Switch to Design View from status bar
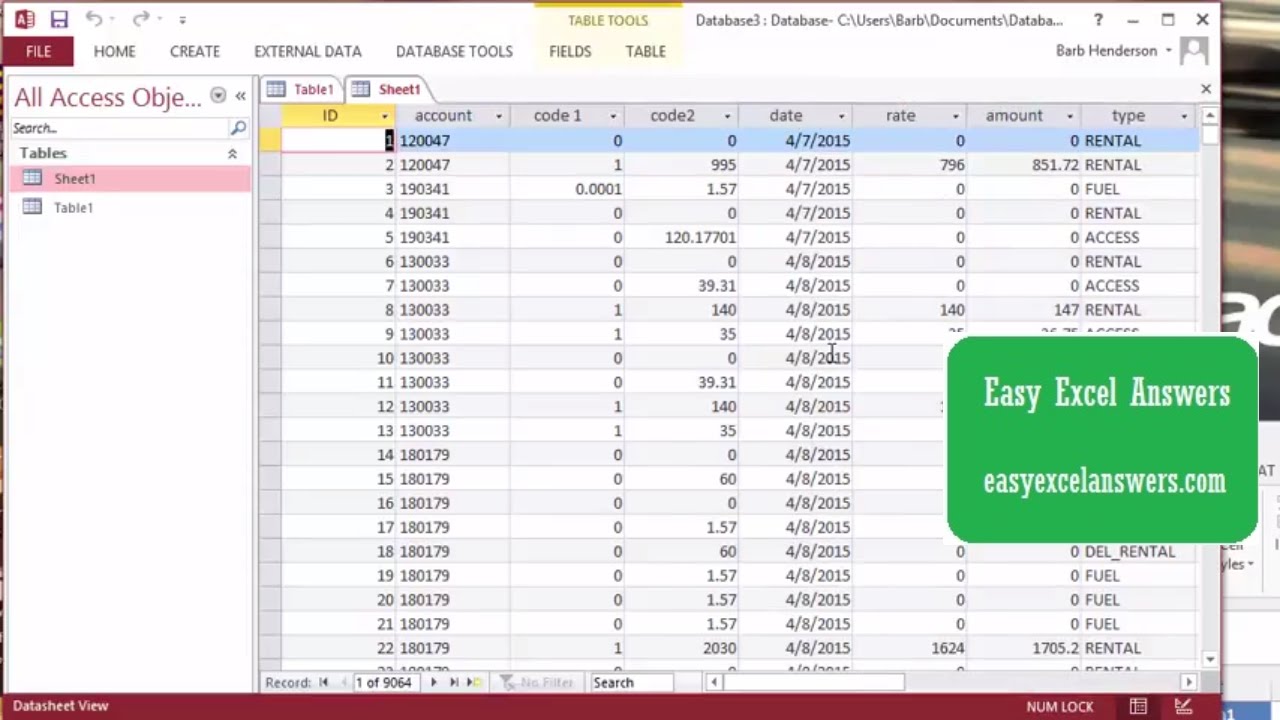Screen dimensions: 1280x720 point(1183,707)
